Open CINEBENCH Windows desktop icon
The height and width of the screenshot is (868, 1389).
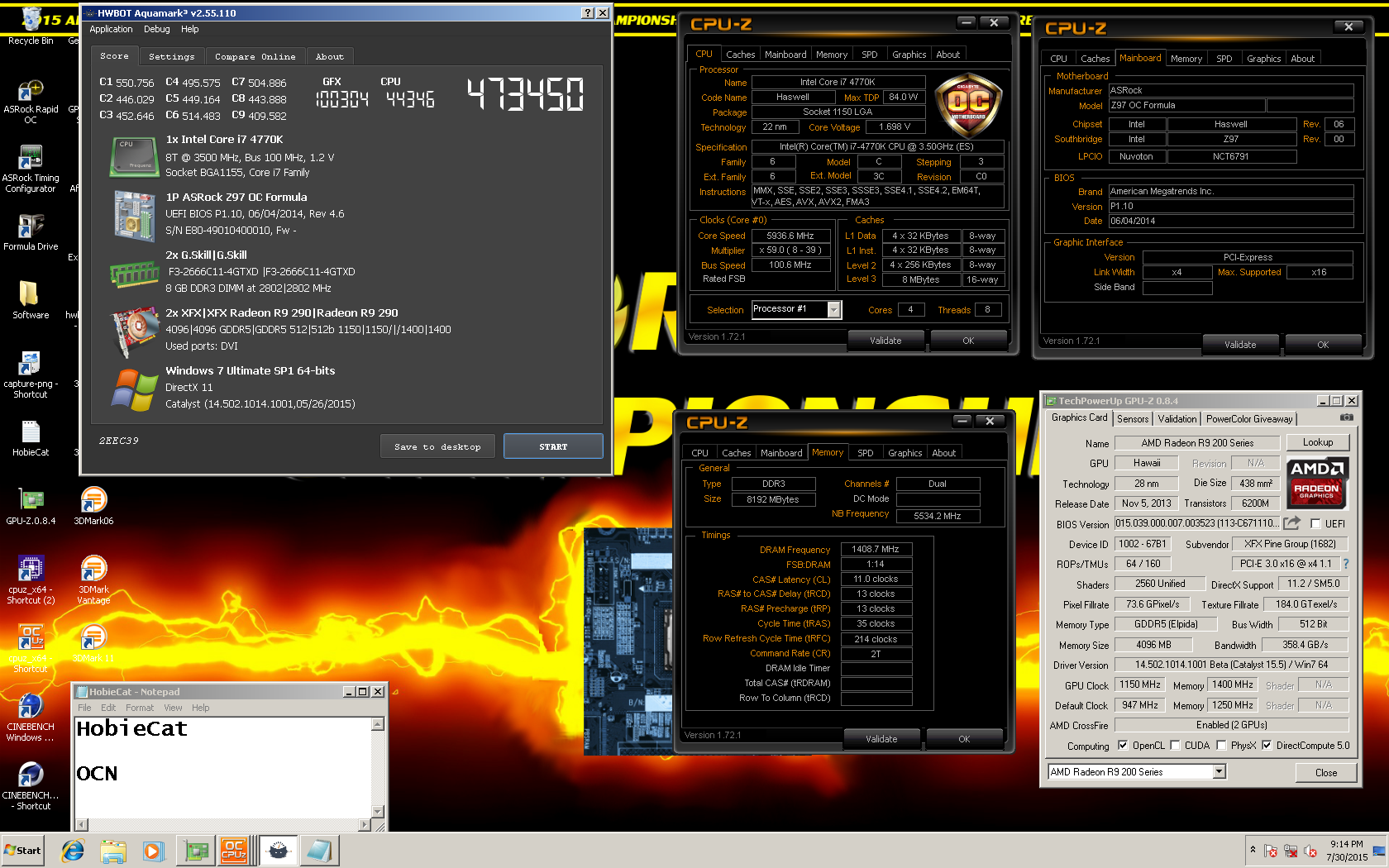31,718
